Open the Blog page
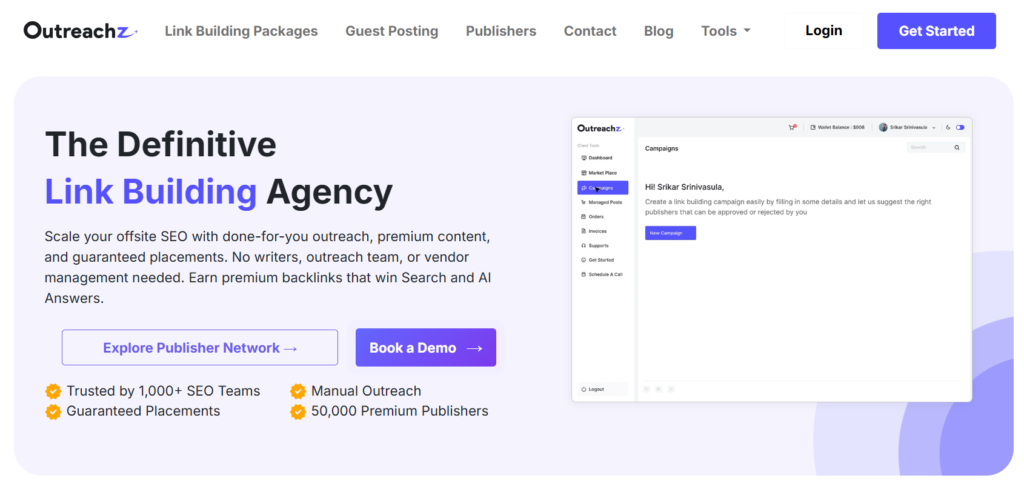This screenshot has width=1024, height=498. [658, 31]
